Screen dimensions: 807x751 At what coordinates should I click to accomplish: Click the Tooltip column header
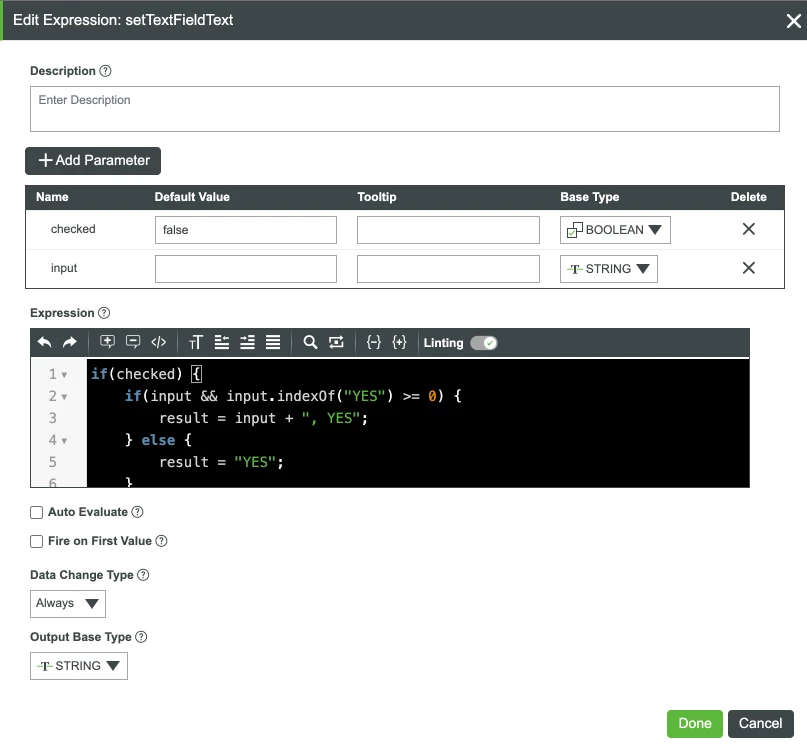coord(377,197)
